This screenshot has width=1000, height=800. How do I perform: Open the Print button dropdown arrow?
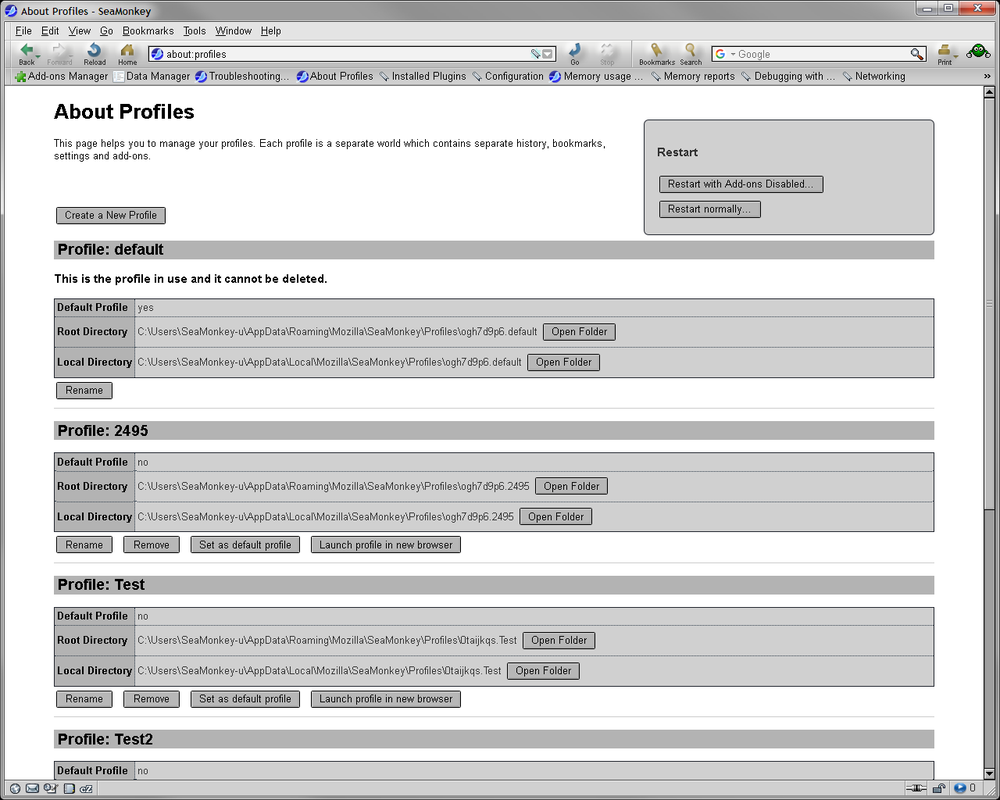coord(956,56)
